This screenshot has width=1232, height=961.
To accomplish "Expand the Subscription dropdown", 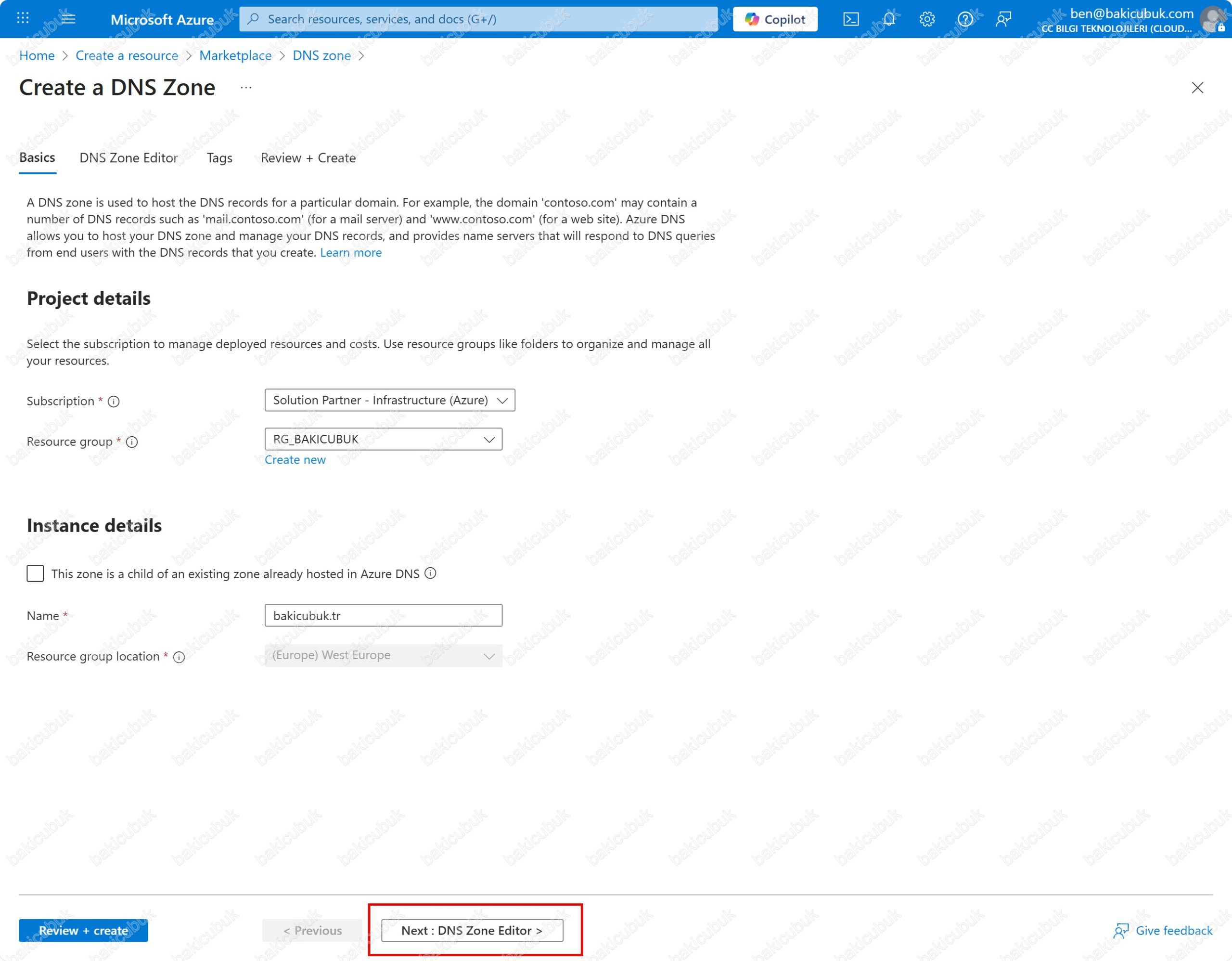I will click(389, 400).
